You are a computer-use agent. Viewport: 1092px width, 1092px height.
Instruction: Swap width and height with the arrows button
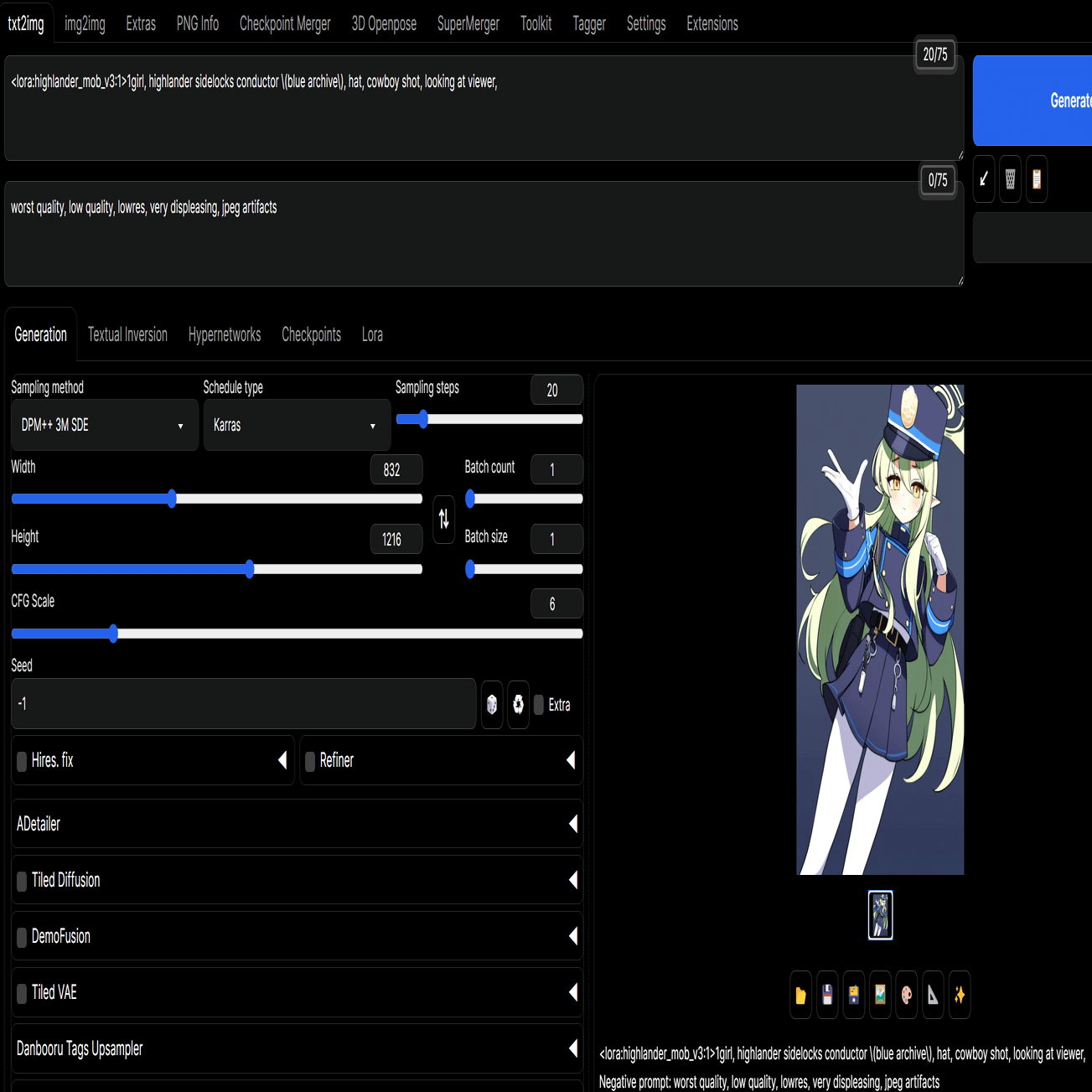[444, 520]
